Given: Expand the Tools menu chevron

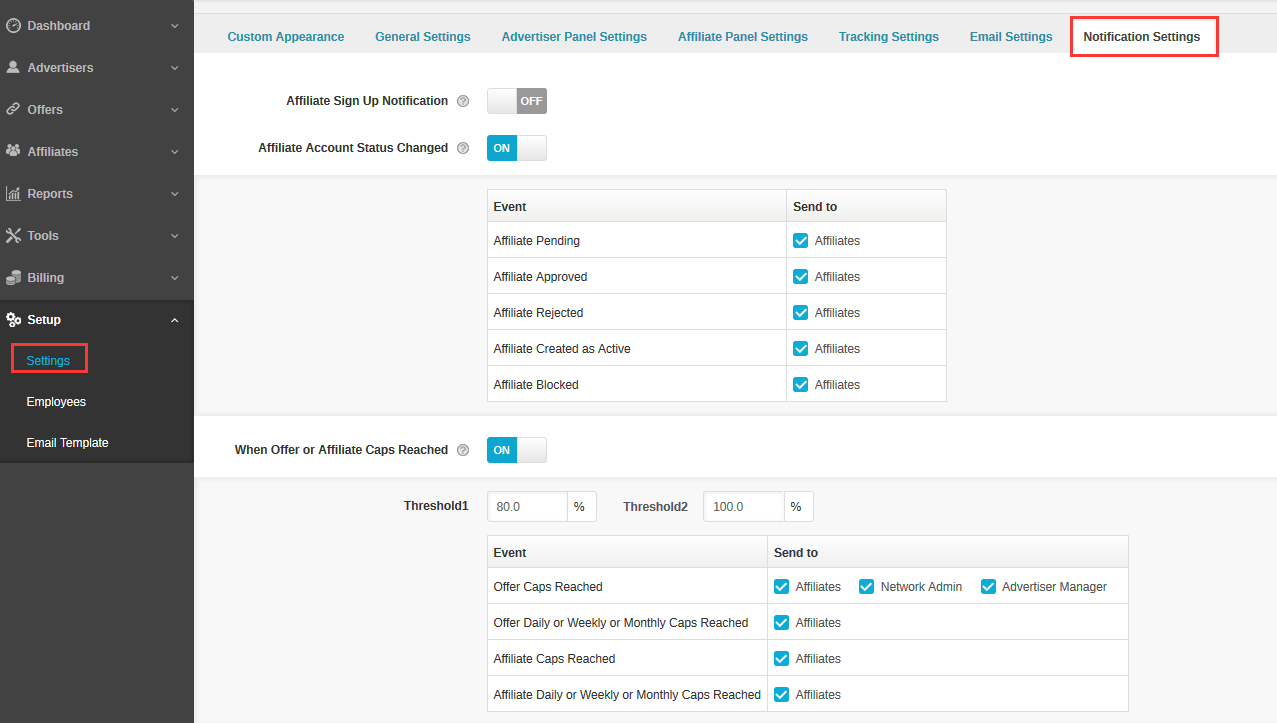Looking at the screenshot, I should 175,236.
